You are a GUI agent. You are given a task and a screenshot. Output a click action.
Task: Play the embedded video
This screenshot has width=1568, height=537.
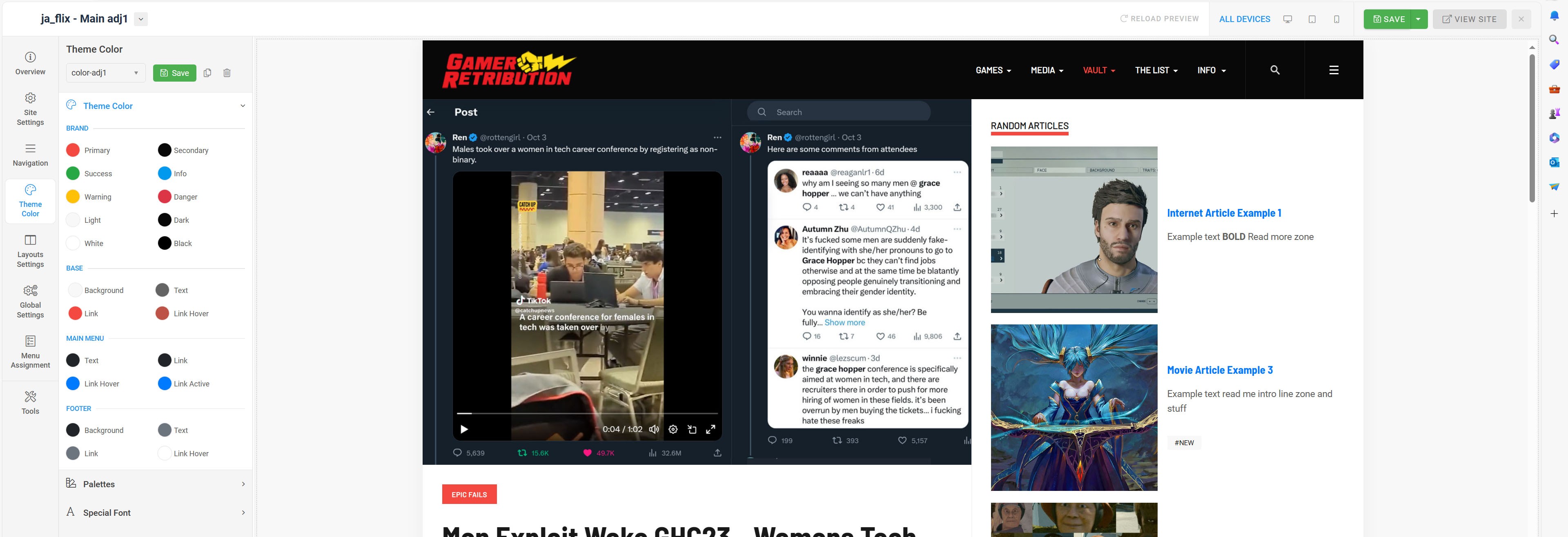(x=464, y=429)
